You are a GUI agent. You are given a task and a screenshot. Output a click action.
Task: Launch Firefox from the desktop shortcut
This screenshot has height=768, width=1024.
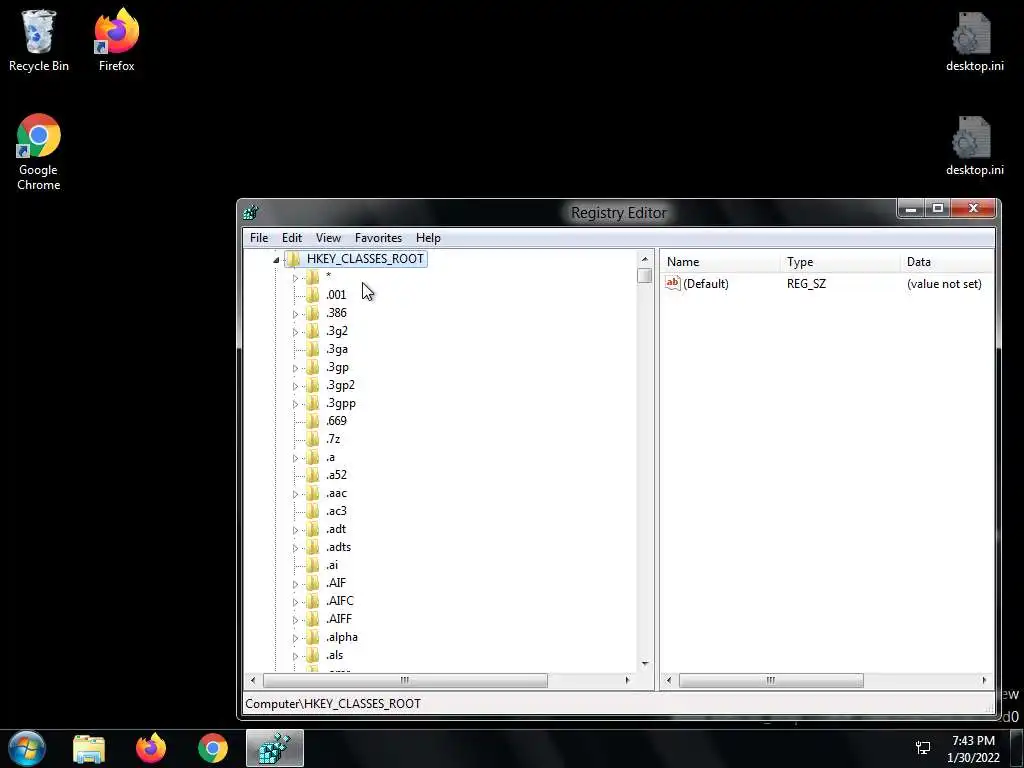coord(116,39)
